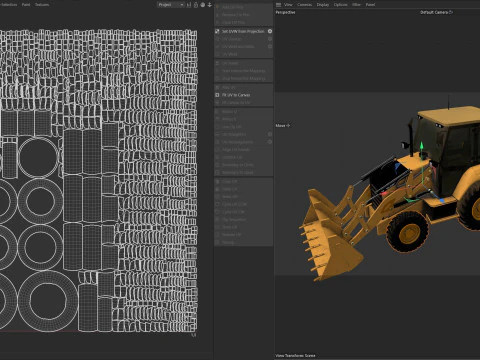Click the UV Straighten command icon
480x360 pixels.
[218, 134]
